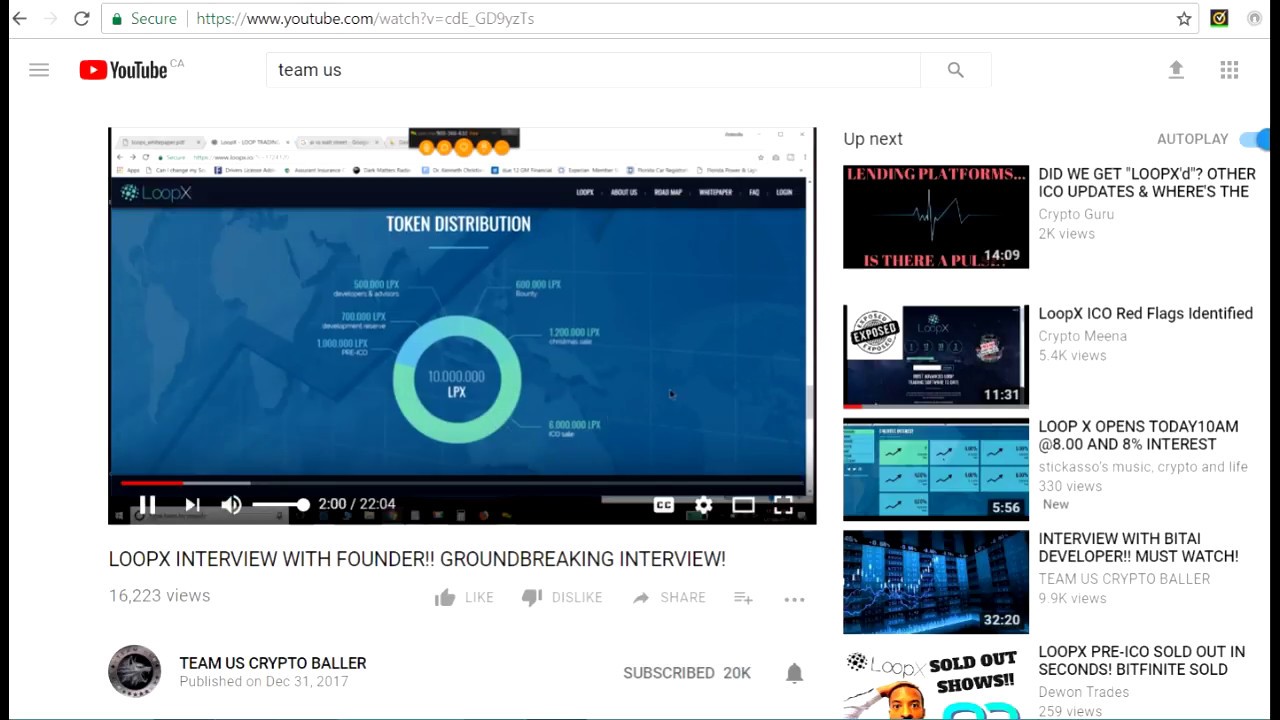Open the 'LOOP X OPENS TODAY10AM' video title
This screenshot has height=720, width=1280.
point(1138,435)
